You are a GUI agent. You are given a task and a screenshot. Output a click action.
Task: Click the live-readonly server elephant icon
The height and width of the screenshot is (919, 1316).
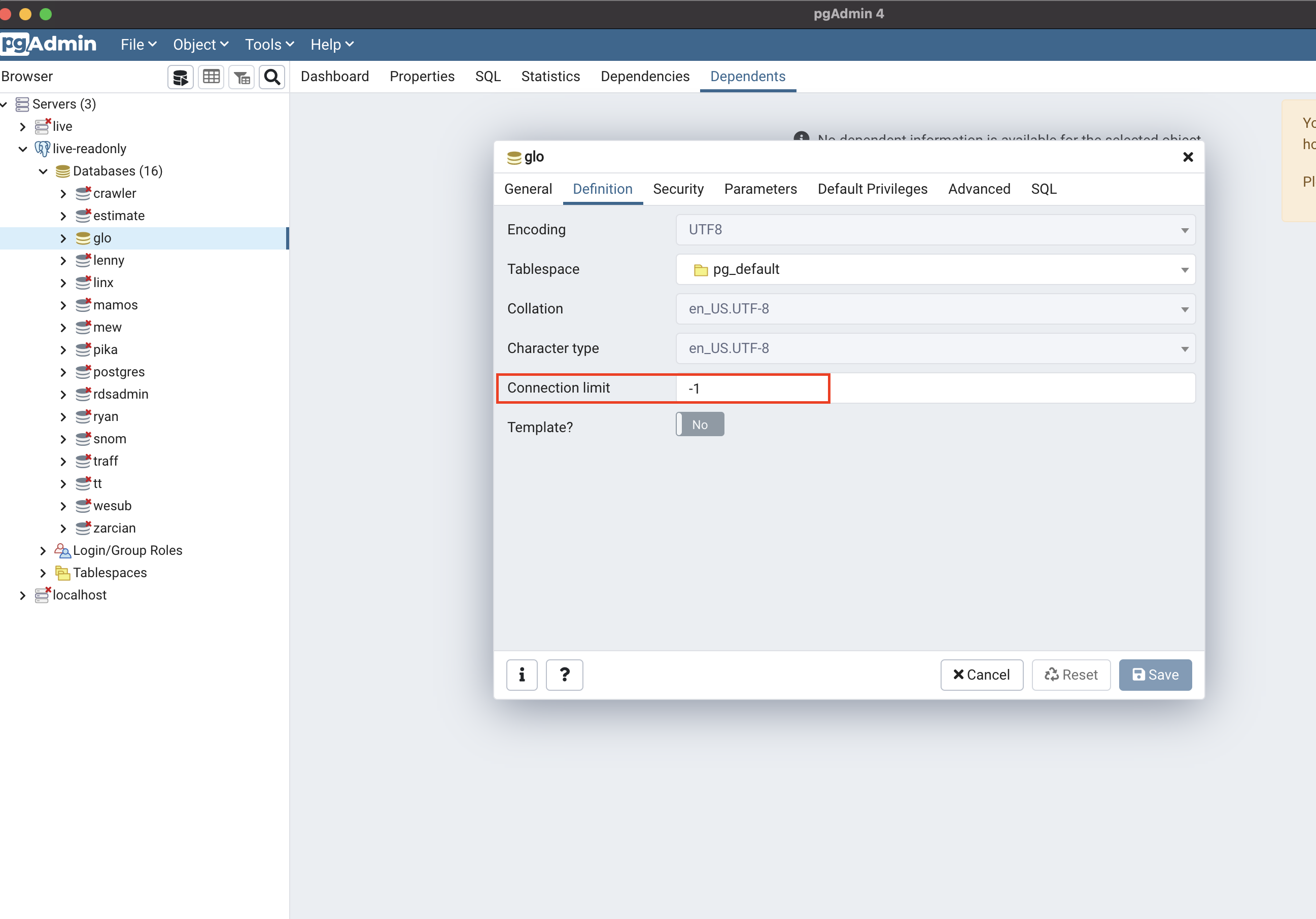42,149
